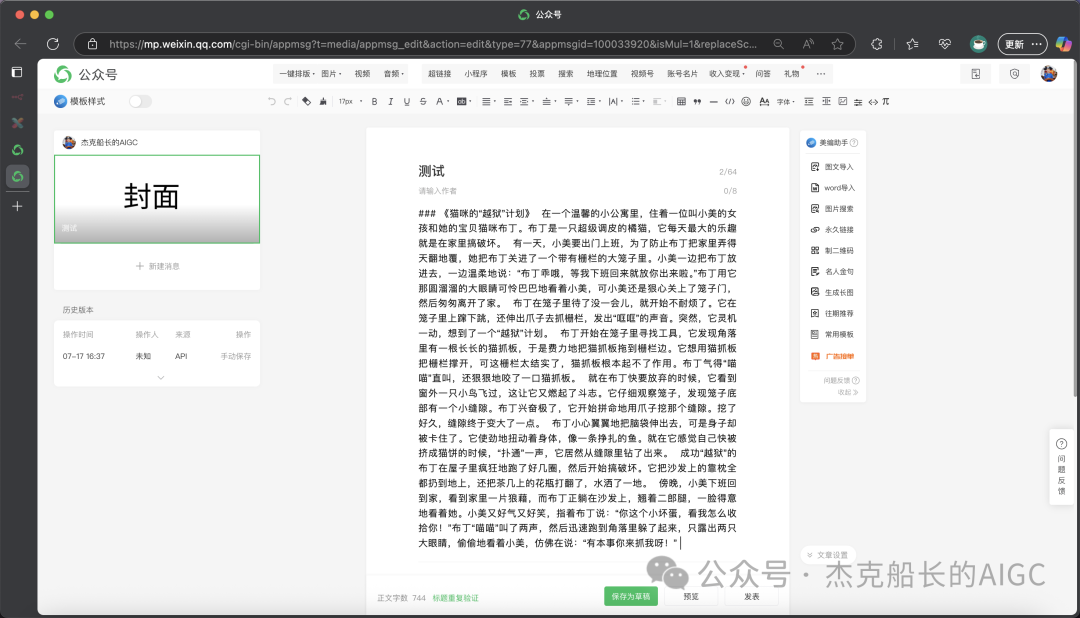Click the 超链接 menu item
Screen dimensions: 1080x618
click(x=439, y=74)
